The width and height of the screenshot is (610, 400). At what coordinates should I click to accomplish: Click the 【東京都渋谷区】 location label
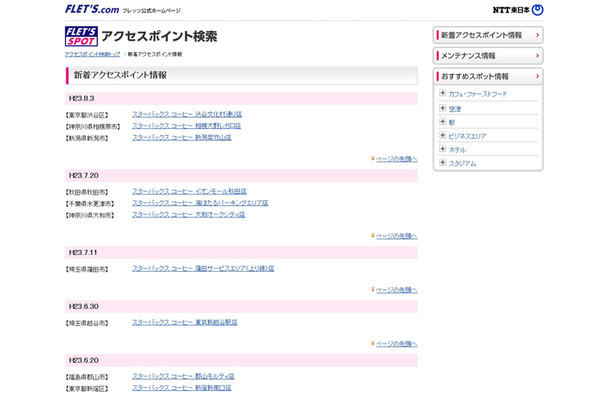coord(87,115)
